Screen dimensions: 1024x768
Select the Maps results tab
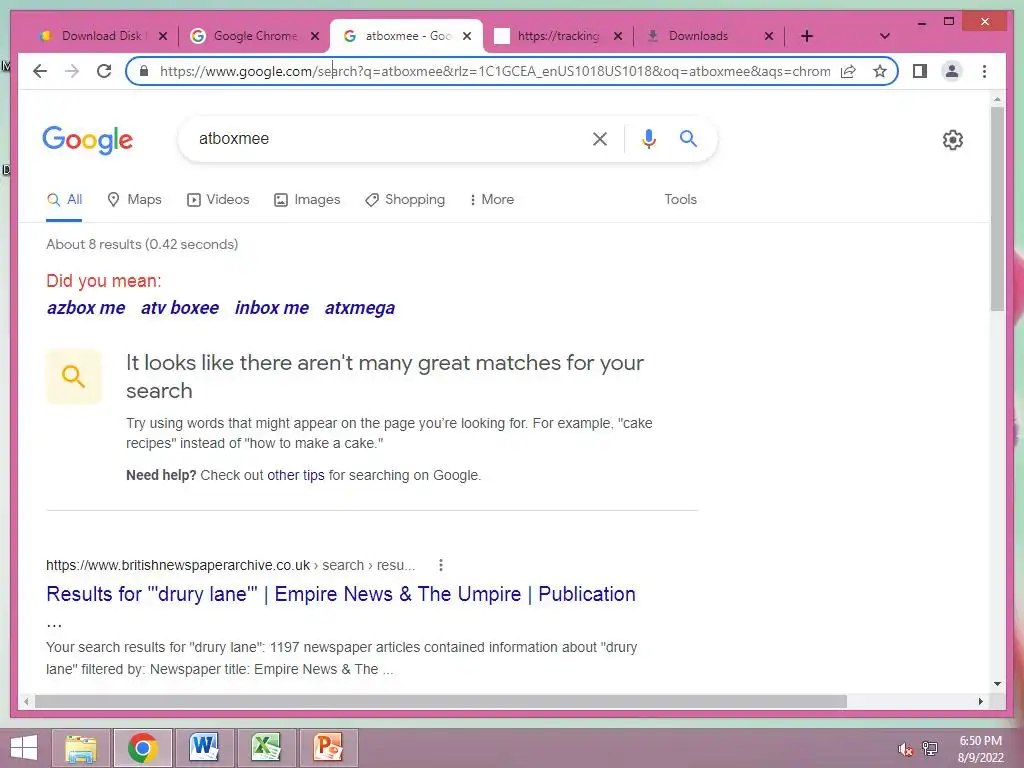coord(135,199)
